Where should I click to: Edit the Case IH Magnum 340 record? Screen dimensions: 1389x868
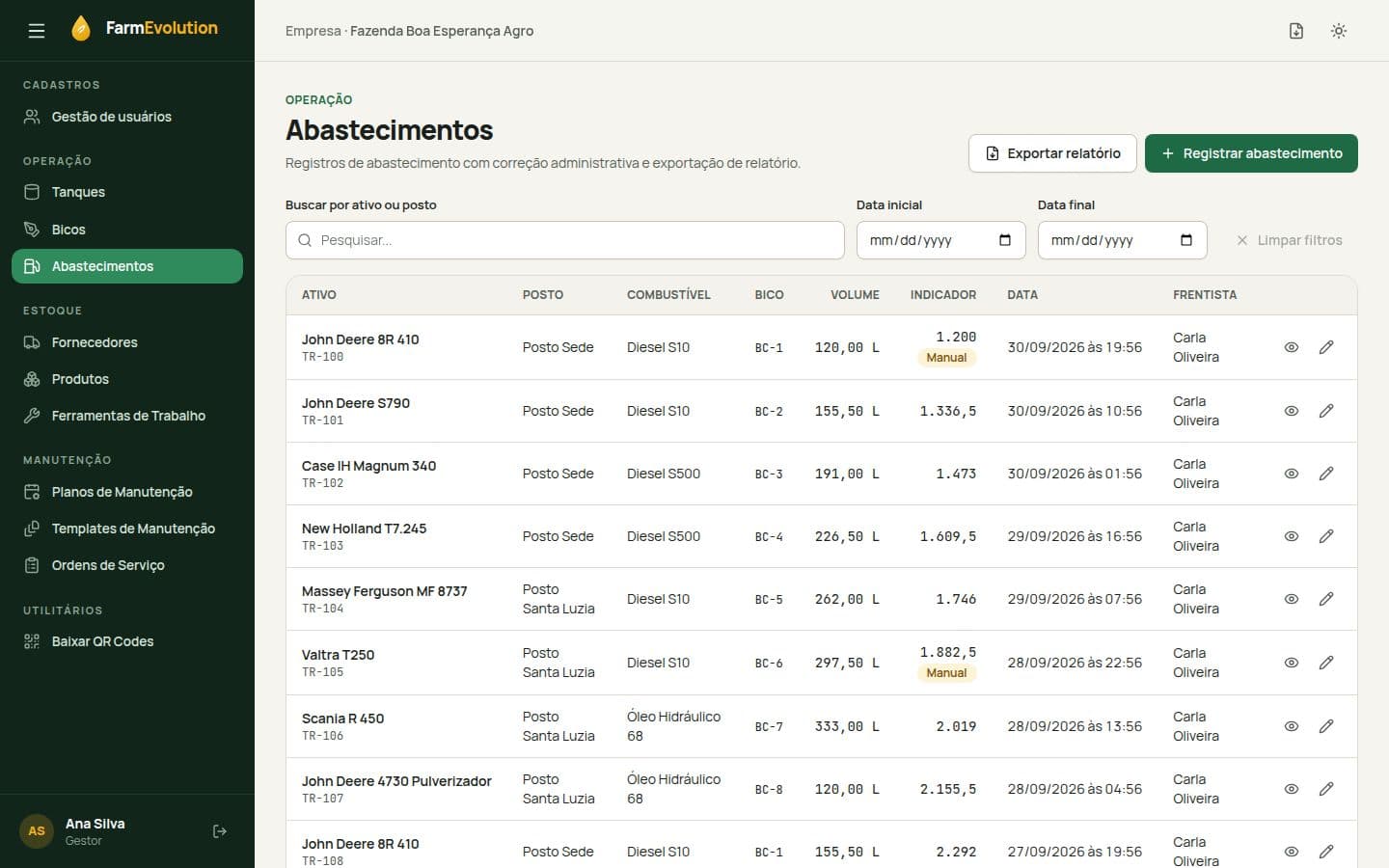click(1326, 474)
